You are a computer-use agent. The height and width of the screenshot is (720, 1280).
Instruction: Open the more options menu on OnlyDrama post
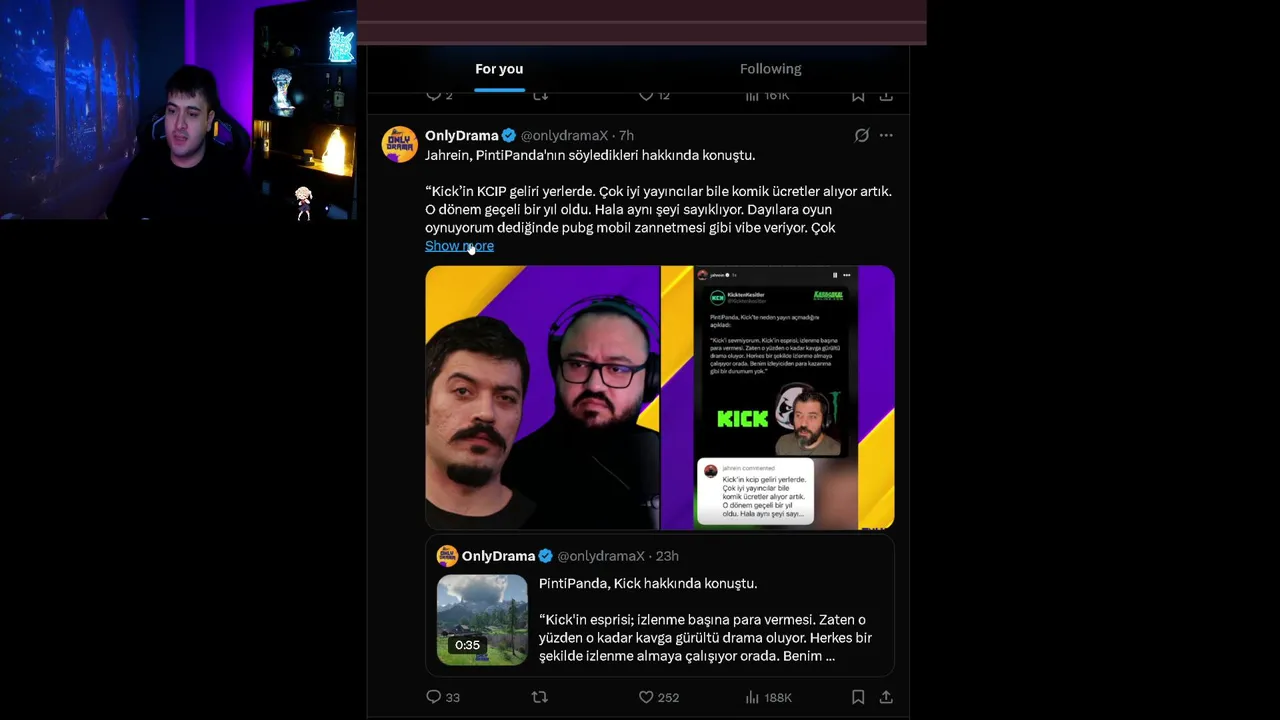886,135
